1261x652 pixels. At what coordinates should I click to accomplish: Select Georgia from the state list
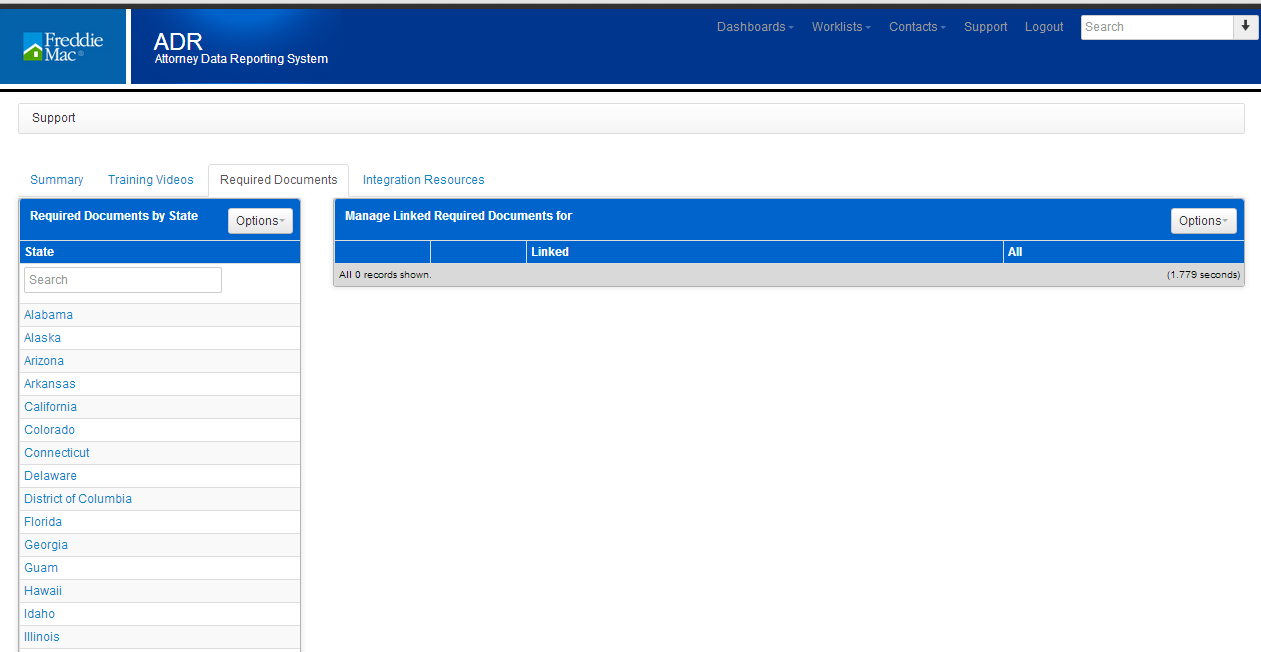46,545
